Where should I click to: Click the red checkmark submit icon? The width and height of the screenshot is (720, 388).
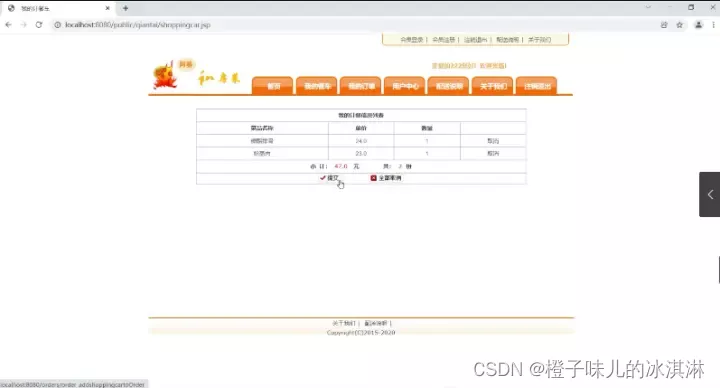pyautogui.click(x=323, y=178)
